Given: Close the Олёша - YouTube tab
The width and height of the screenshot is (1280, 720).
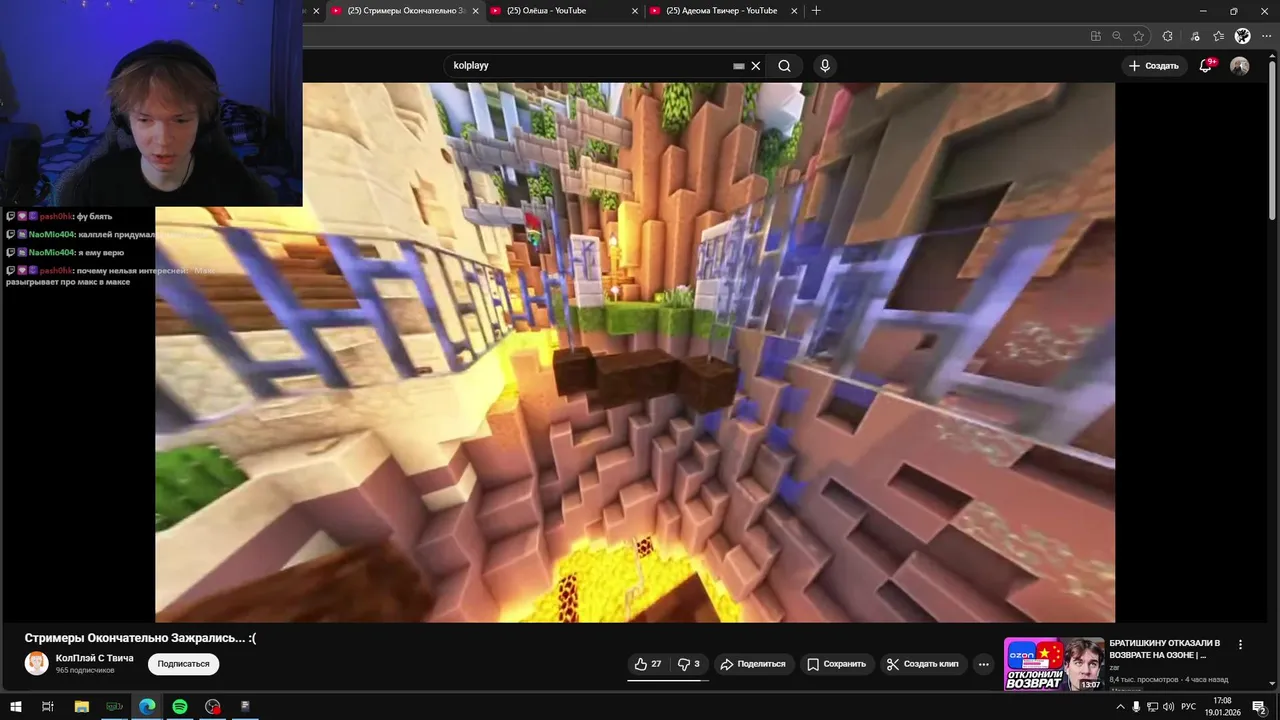Looking at the screenshot, I should pyautogui.click(x=635, y=11).
